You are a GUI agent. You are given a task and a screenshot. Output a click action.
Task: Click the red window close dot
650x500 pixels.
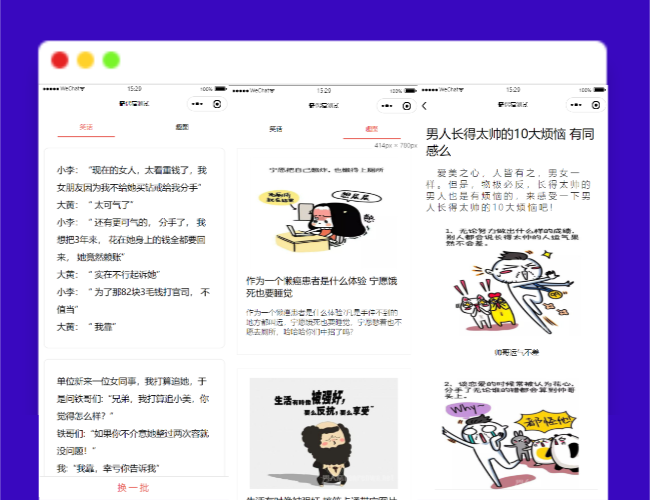pos(60,60)
